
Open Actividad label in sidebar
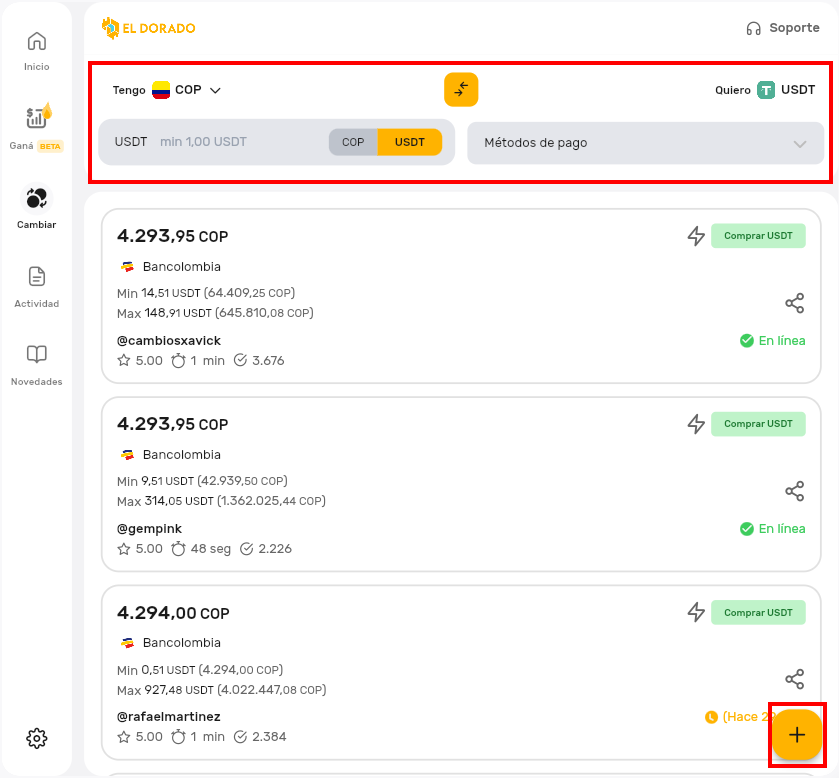(x=36, y=303)
